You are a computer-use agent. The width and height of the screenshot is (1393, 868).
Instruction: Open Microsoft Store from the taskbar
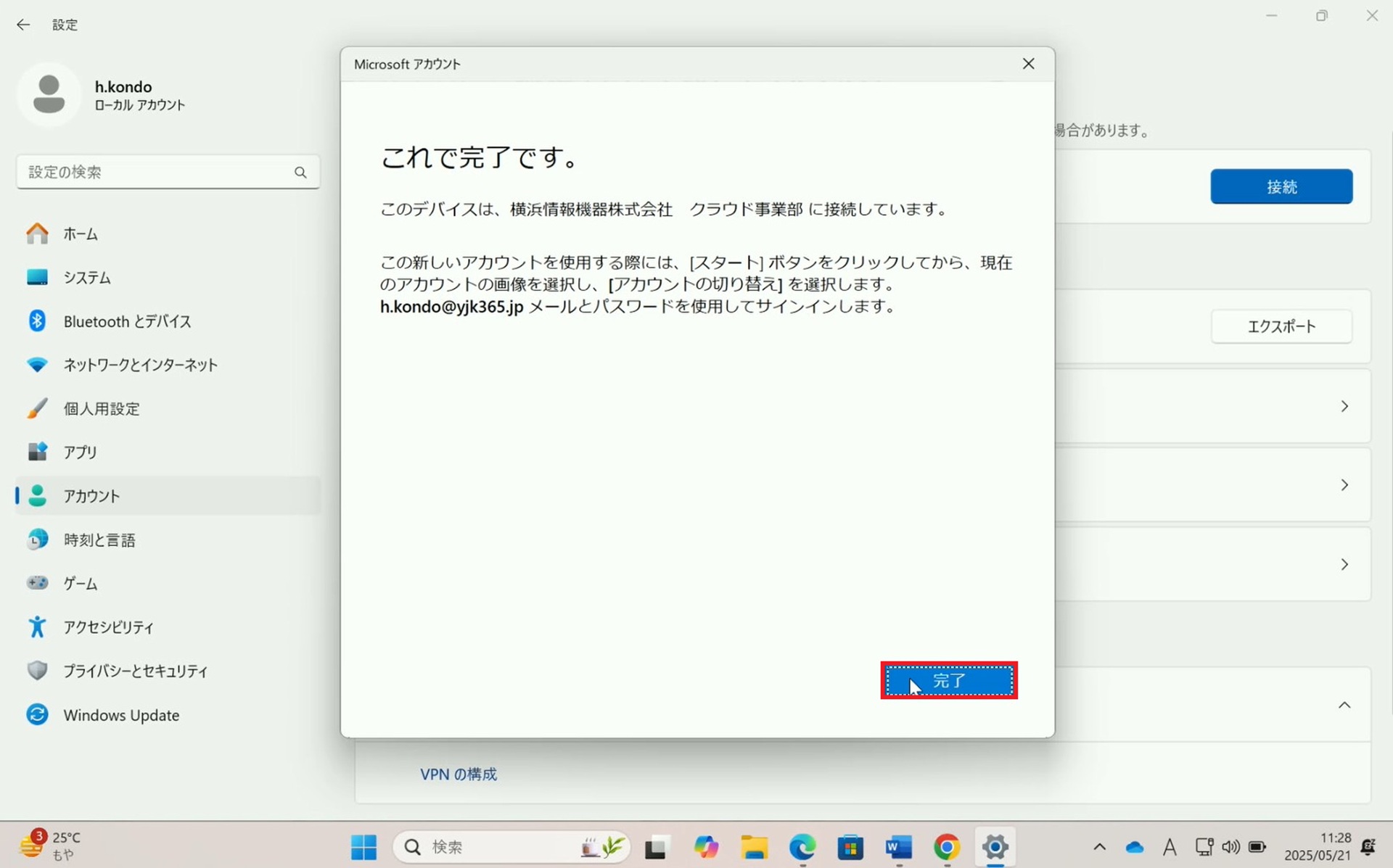(850, 847)
